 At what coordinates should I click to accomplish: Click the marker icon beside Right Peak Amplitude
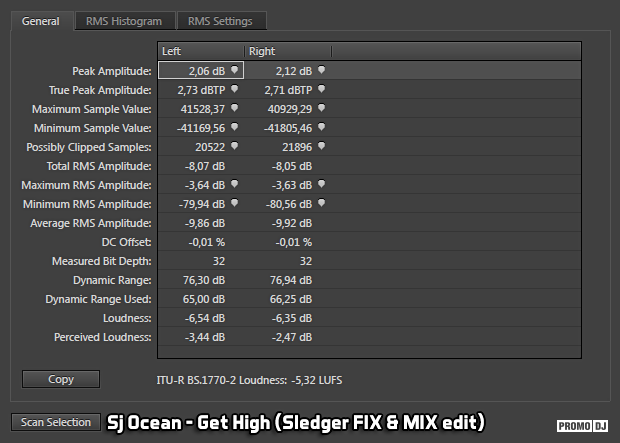[321, 70]
